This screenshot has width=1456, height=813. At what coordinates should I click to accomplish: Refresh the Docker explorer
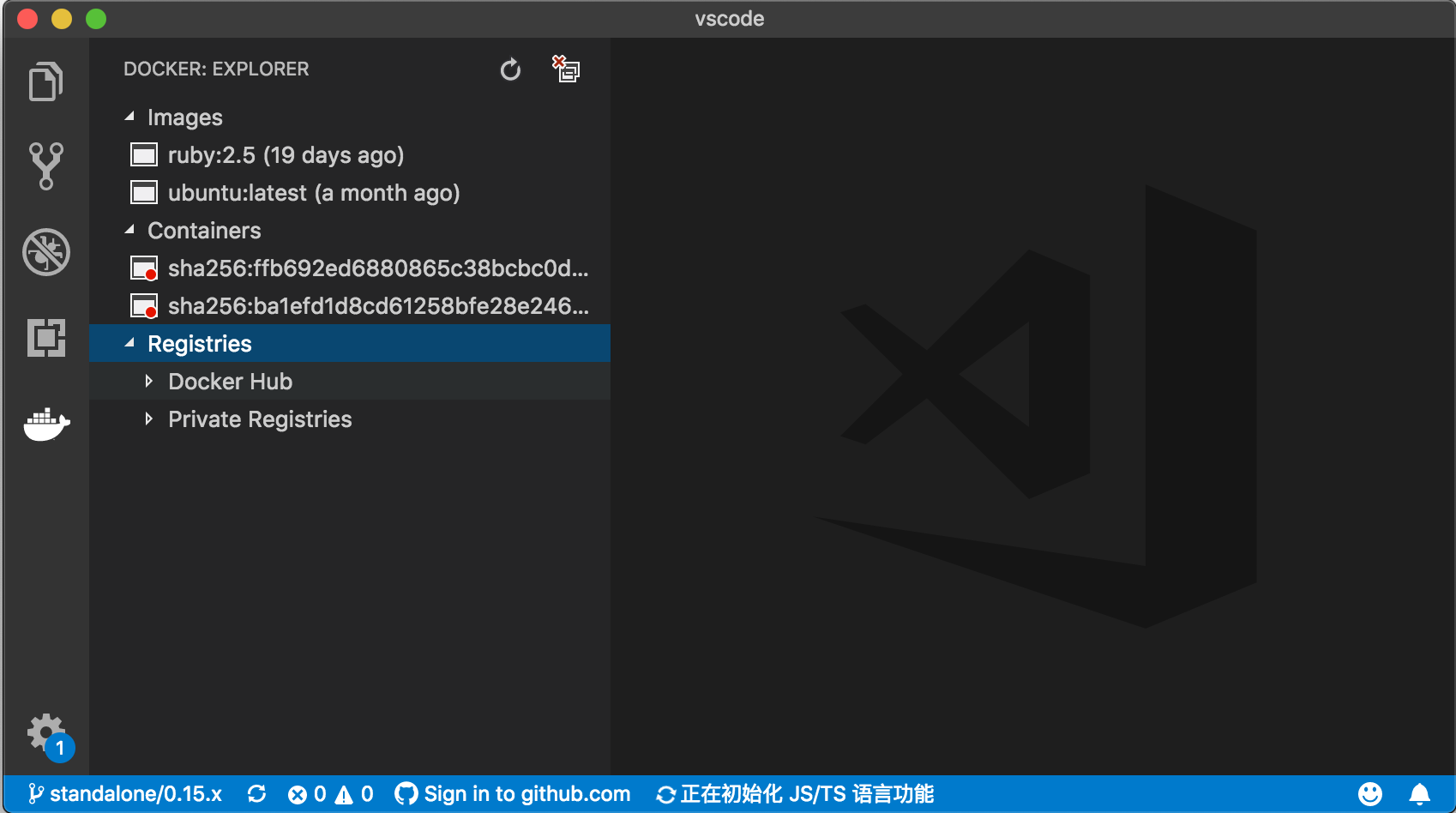(x=510, y=69)
